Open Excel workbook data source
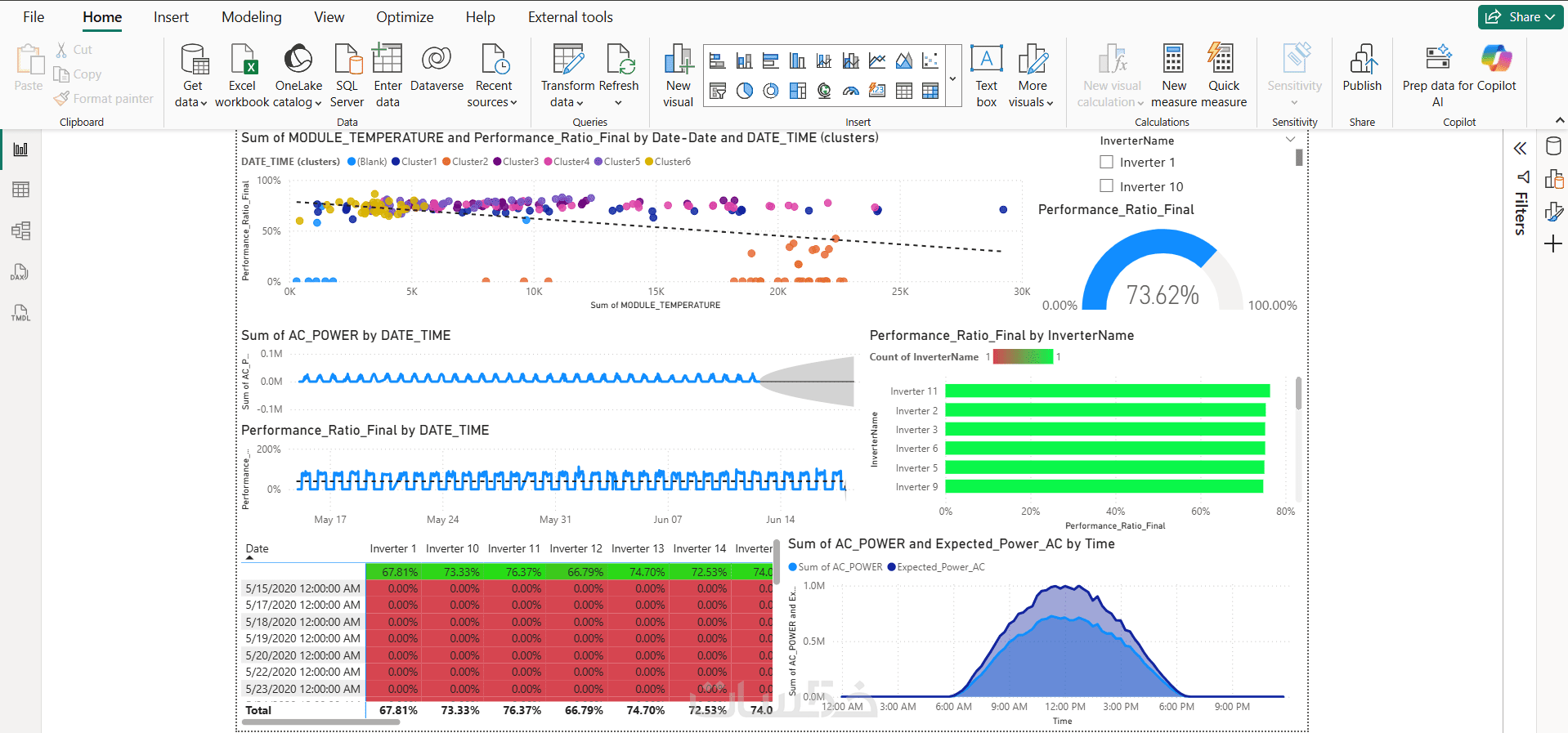Viewport: 1568px width, 733px height. (242, 75)
